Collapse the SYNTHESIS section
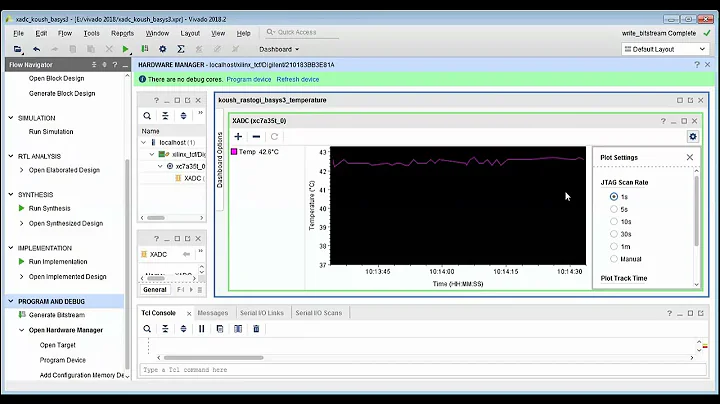720x404 pixels. pyautogui.click(x=11, y=194)
